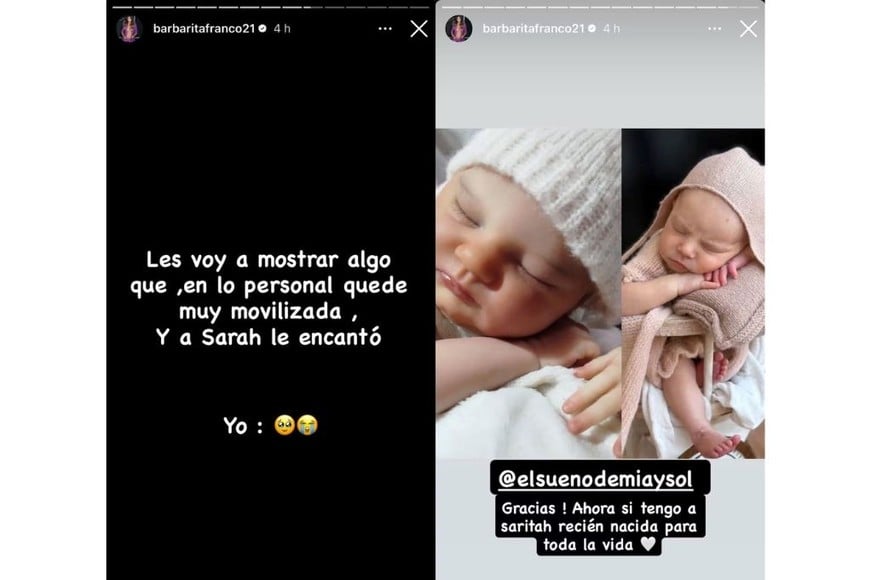The width and height of the screenshot is (870, 580).
Task: Tap the baby photo in pink bonnet
Action: [693, 294]
